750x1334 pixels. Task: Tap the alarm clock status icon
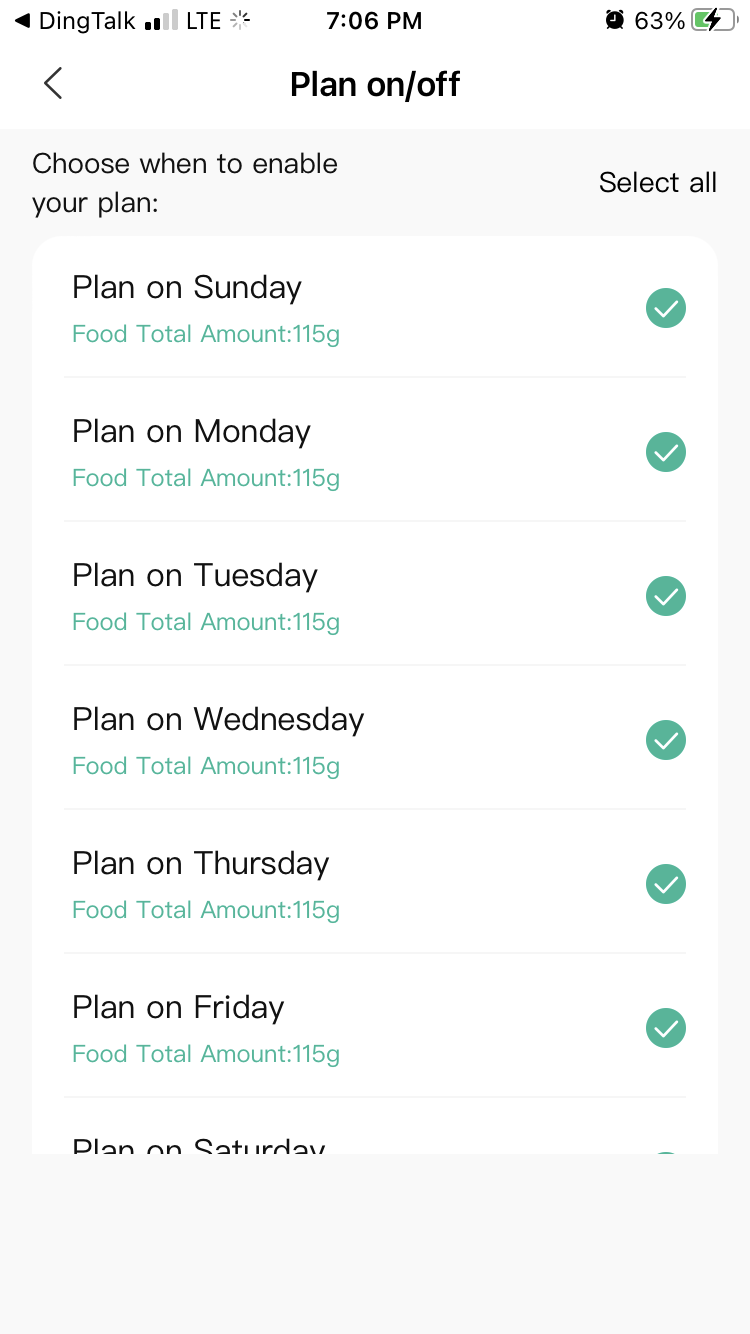click(x=615, y=20)
